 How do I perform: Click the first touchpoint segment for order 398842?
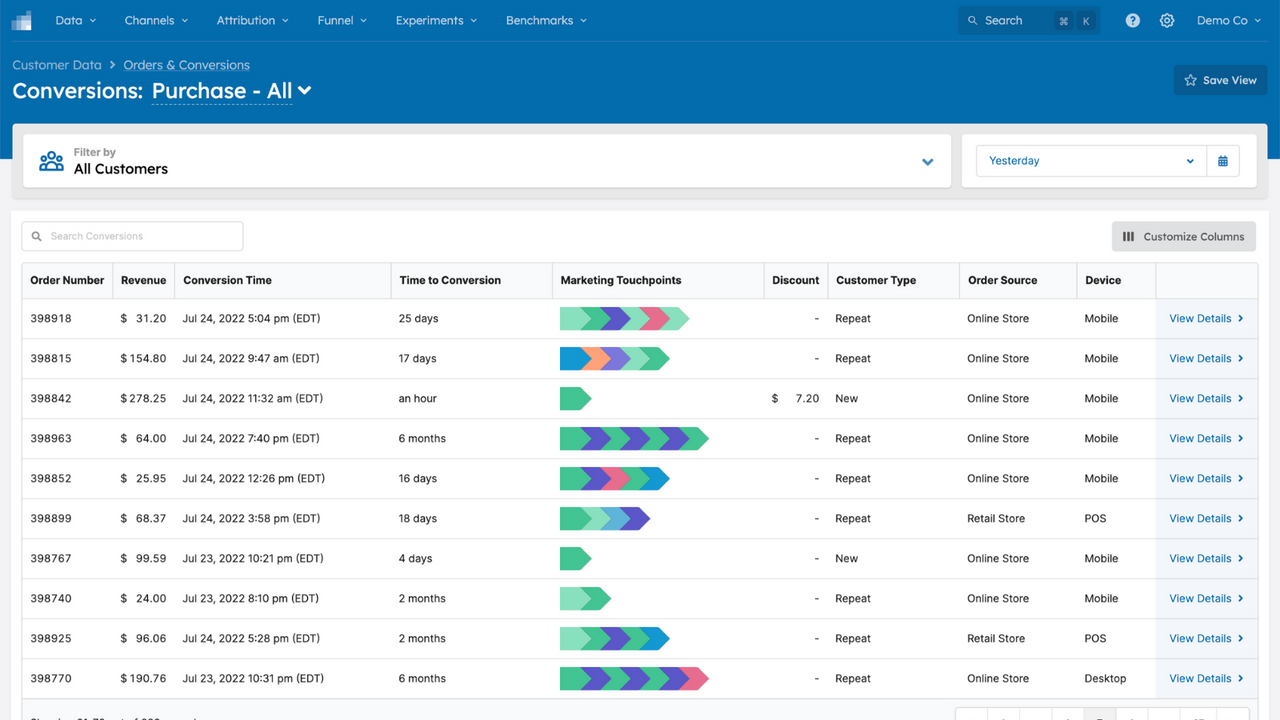point(574,398)
